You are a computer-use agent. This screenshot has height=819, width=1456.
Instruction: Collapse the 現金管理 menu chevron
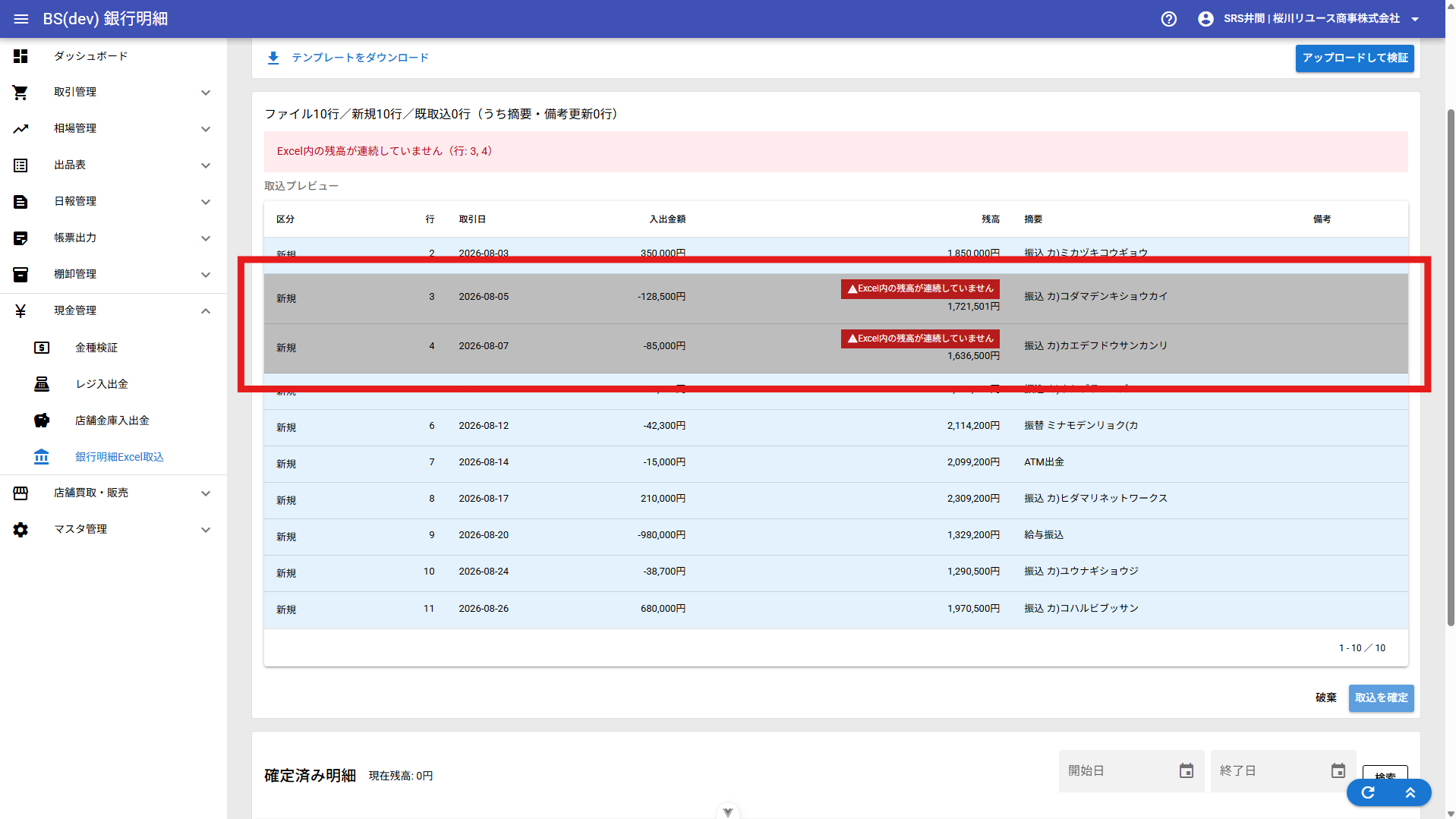pyautogui.click(x=206, y=311)
